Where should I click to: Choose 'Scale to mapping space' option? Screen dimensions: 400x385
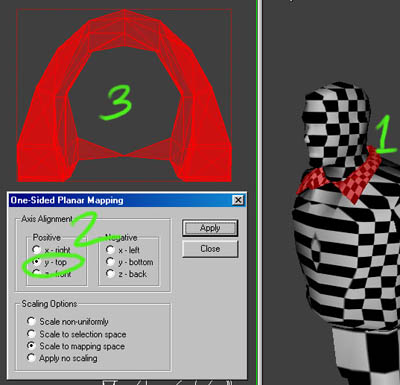[x=31, y=346]
